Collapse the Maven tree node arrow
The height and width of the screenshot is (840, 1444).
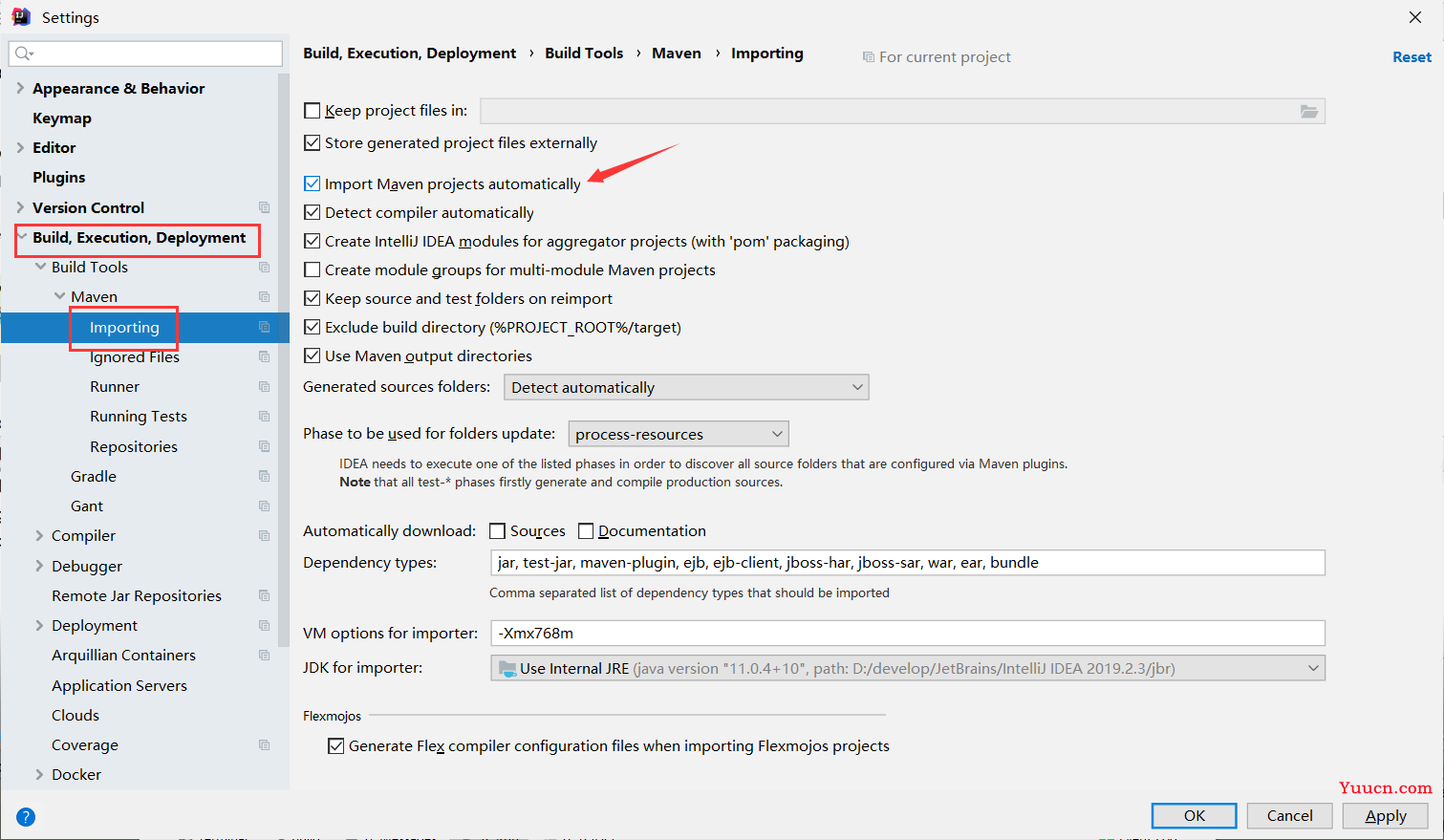[59, 296]
